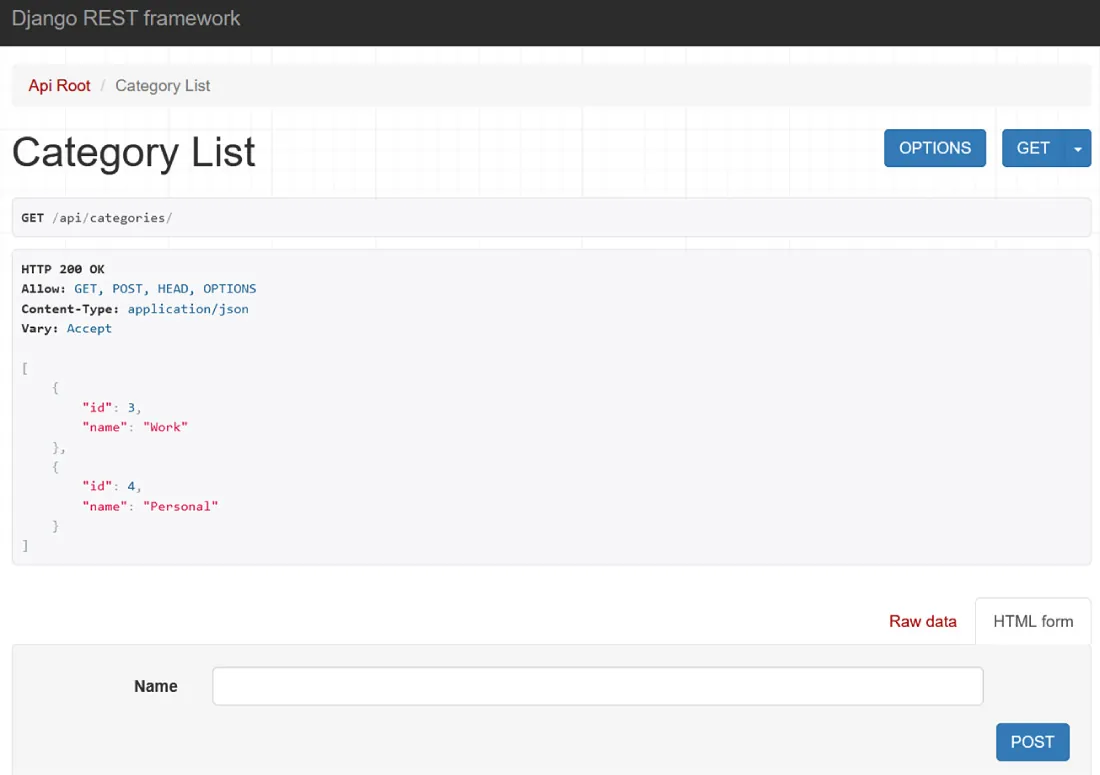
Task: Open the GET format dropdown caret
Action: pyautogui.click(x=1078, y=147)
